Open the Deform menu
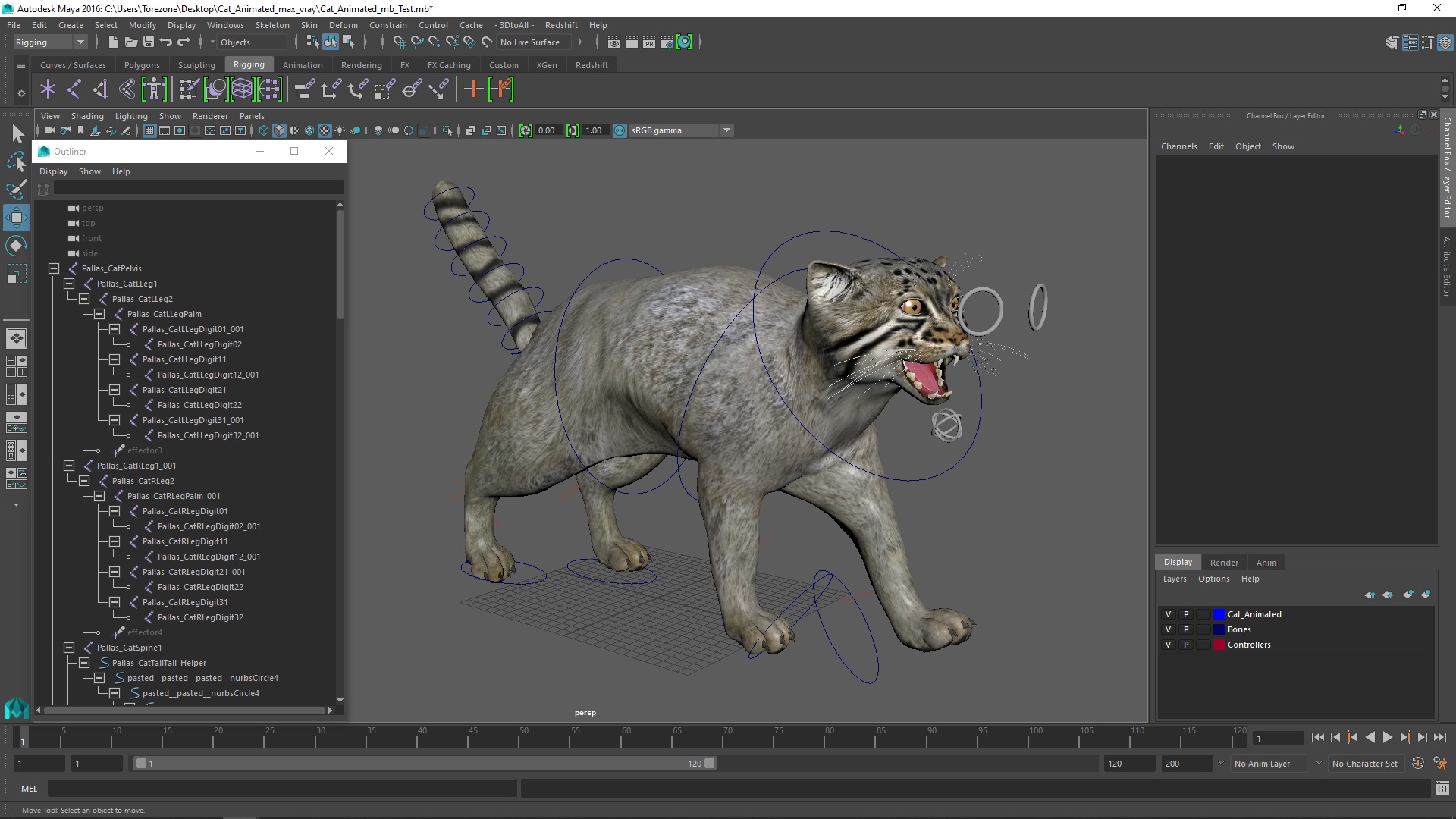This screenshot has width=1456, height=819. [x=344, y=25]
